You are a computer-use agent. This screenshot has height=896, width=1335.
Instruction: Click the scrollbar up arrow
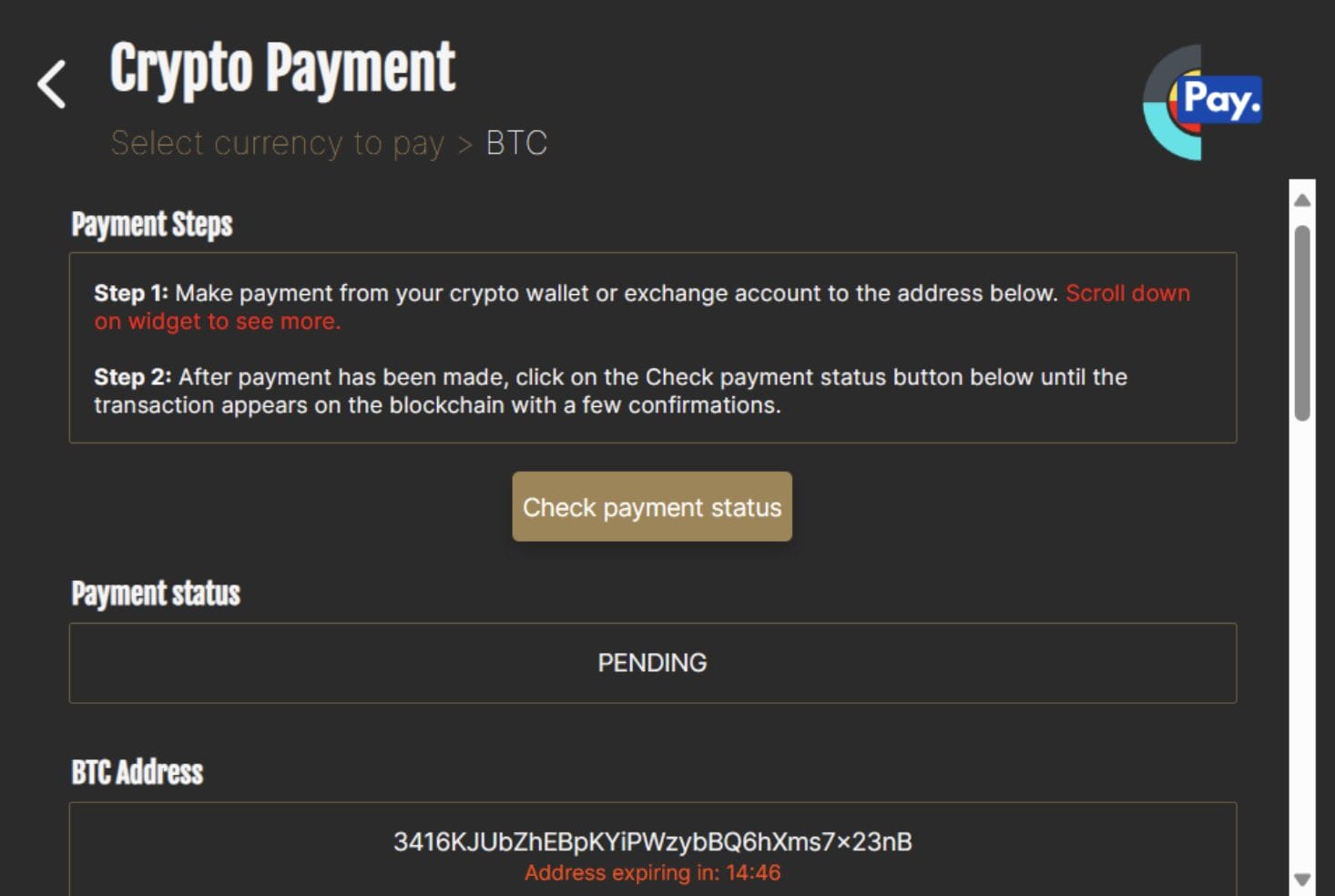tap(1302, 199)
